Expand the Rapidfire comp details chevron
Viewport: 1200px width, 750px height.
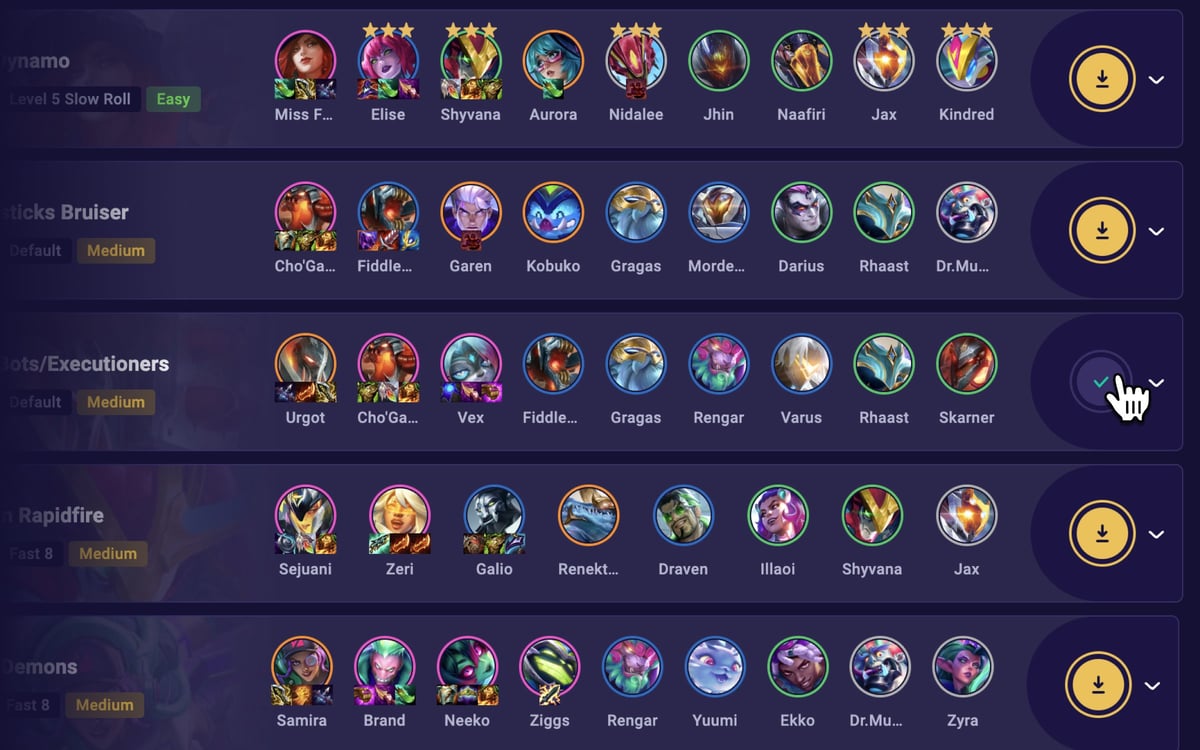tap(1156, 535)
